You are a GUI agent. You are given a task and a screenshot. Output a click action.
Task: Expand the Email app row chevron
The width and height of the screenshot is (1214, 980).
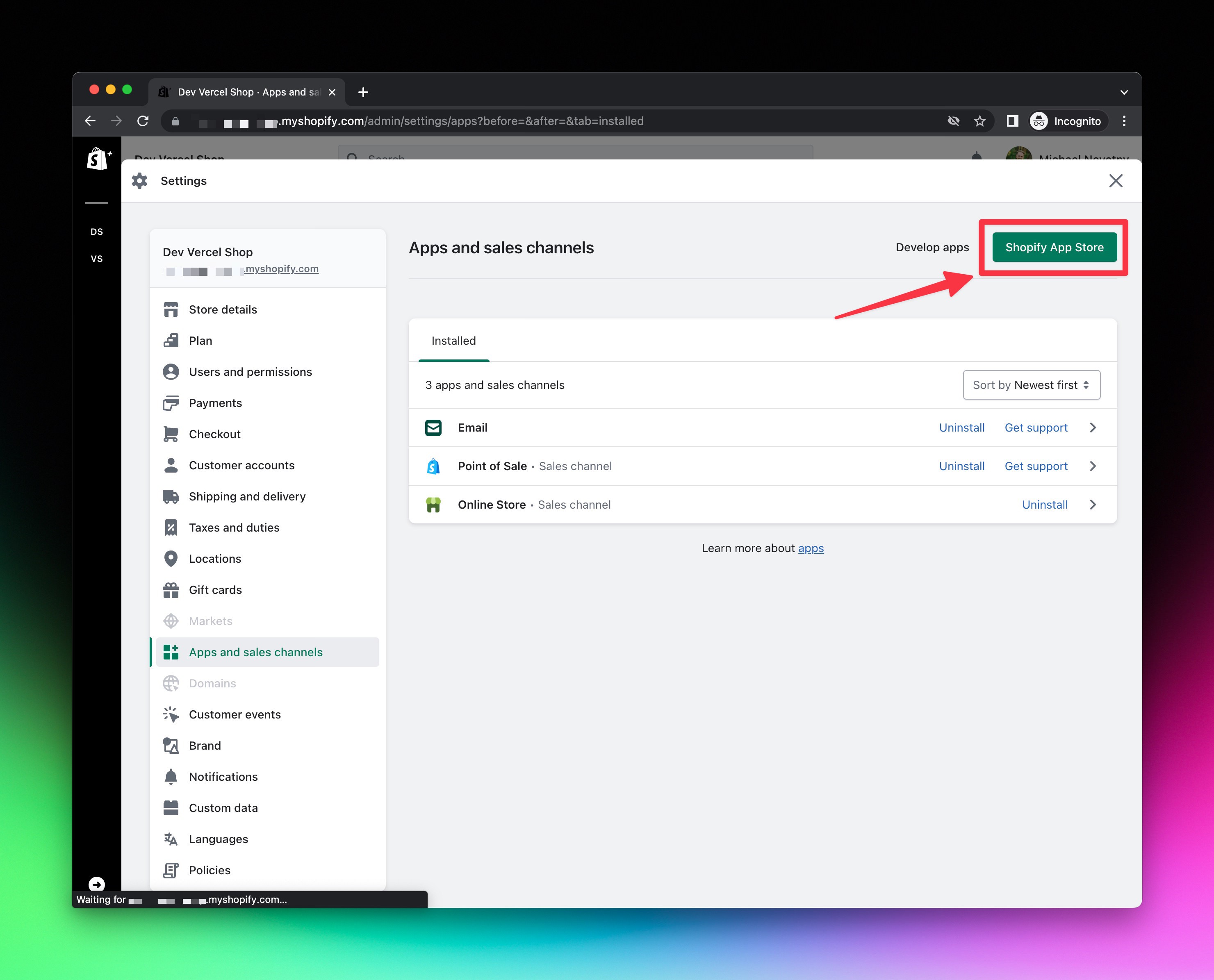pos(1093,428)
